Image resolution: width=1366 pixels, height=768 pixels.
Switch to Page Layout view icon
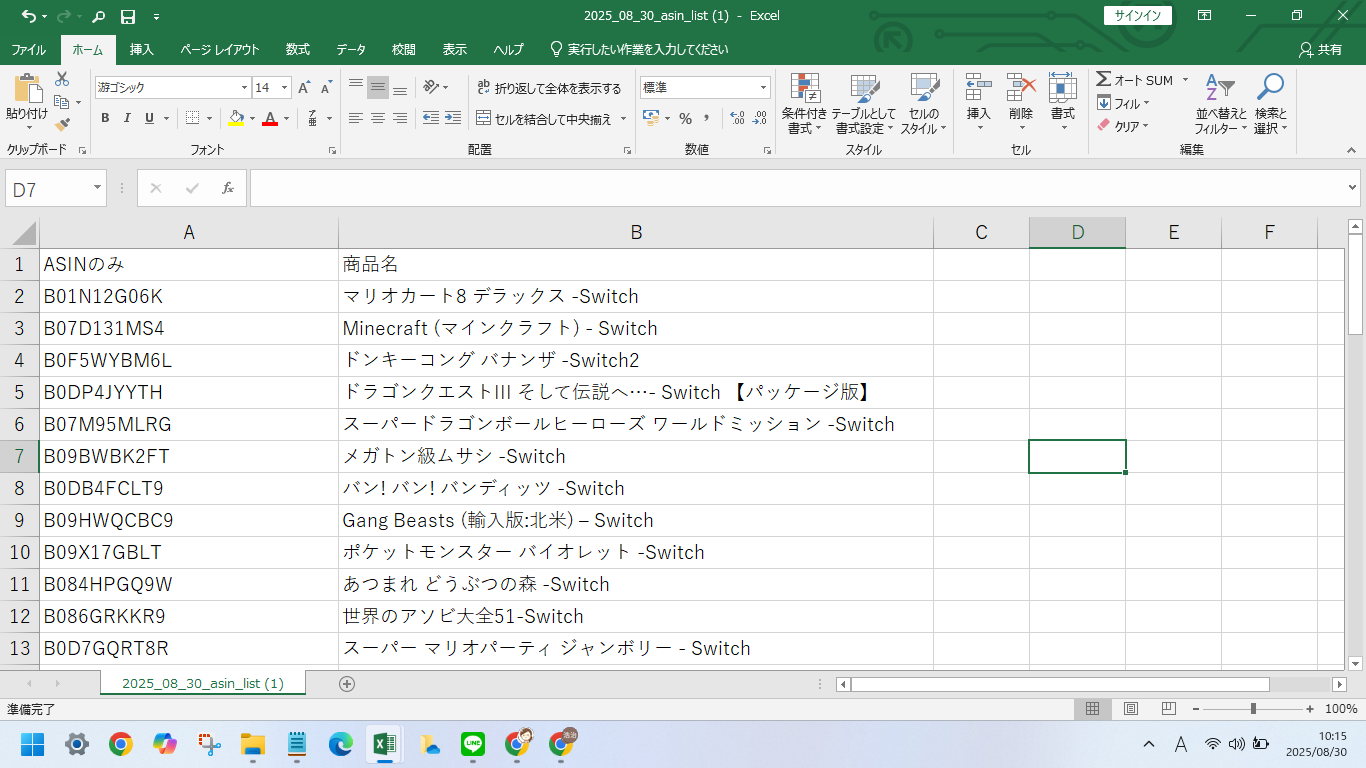pos(1131,709)
